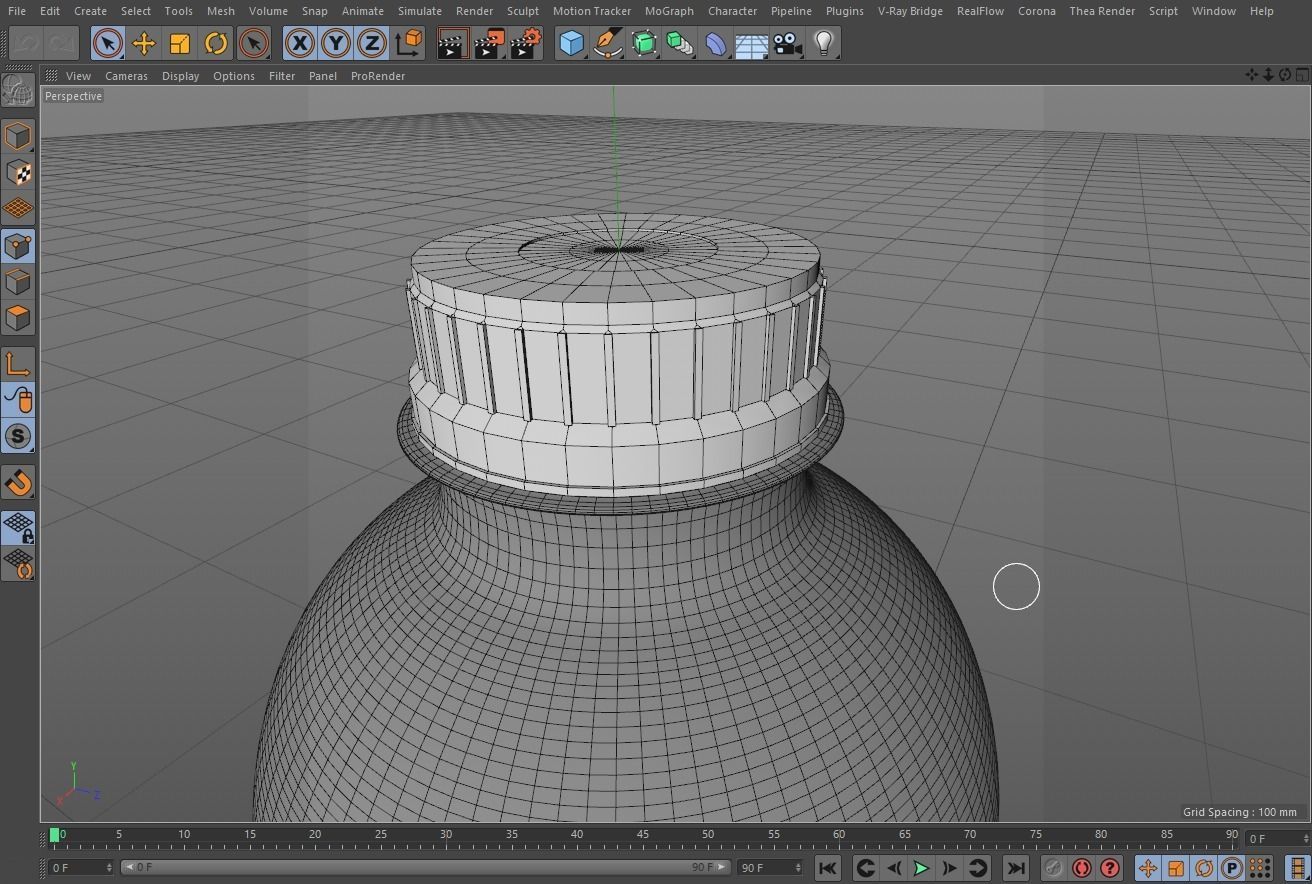This screenshot has width=1312, height=884.
Task: Click the Redo arrow icon
Action: [61, 43]
